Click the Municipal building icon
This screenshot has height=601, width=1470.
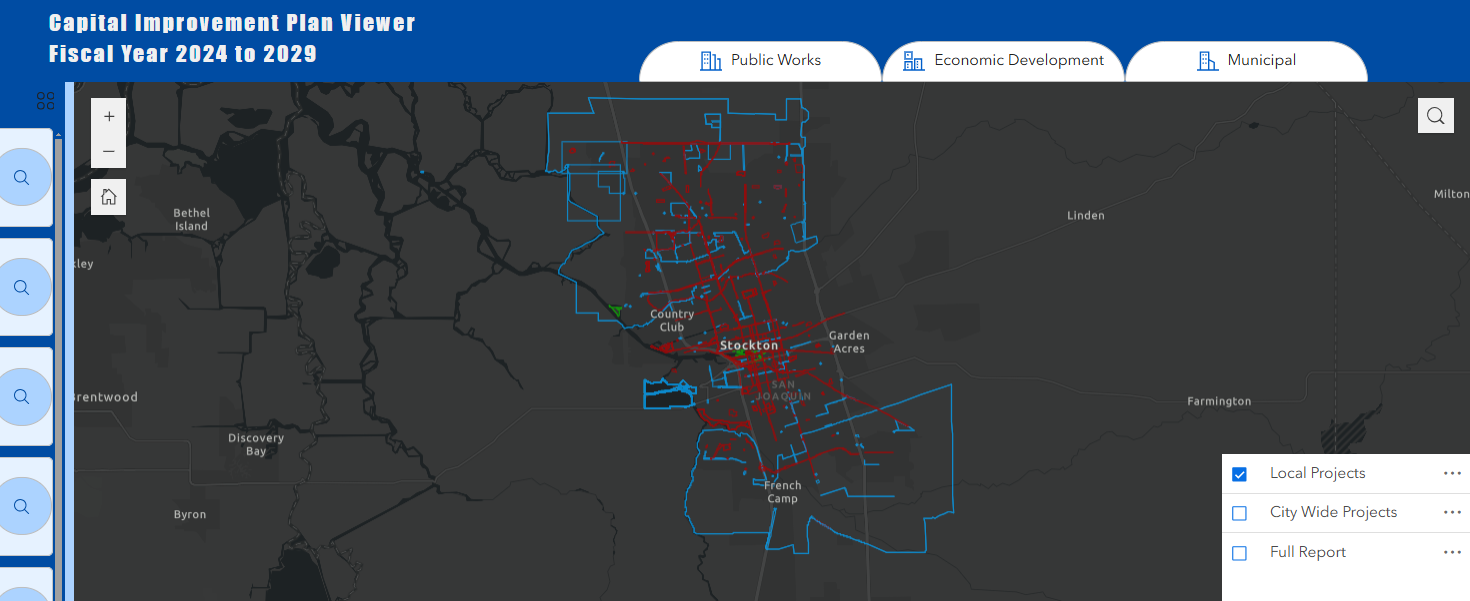[x=1207, y=61]
